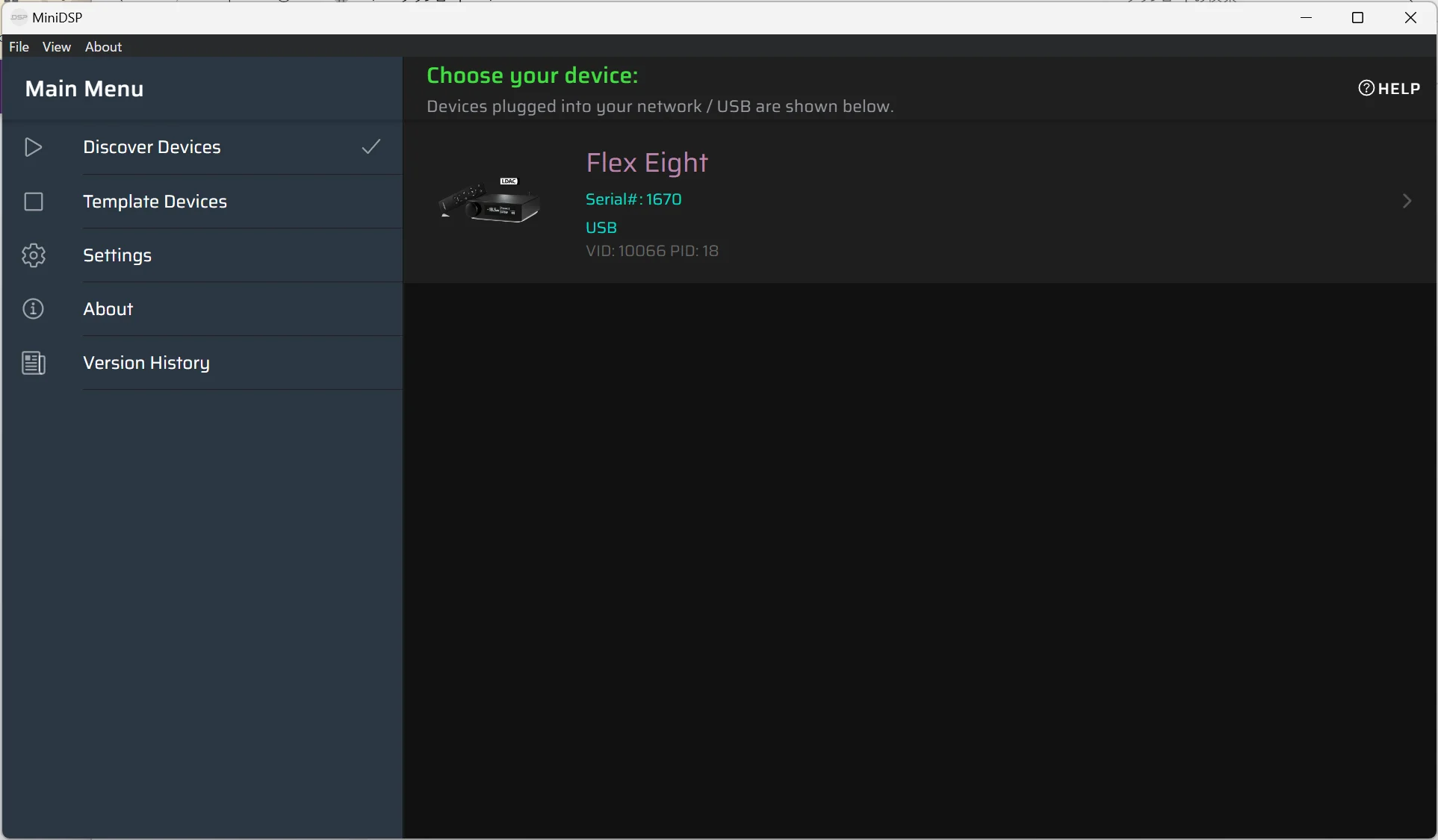
Task: Open the About menu in menu bar
Action: [103, 47]
